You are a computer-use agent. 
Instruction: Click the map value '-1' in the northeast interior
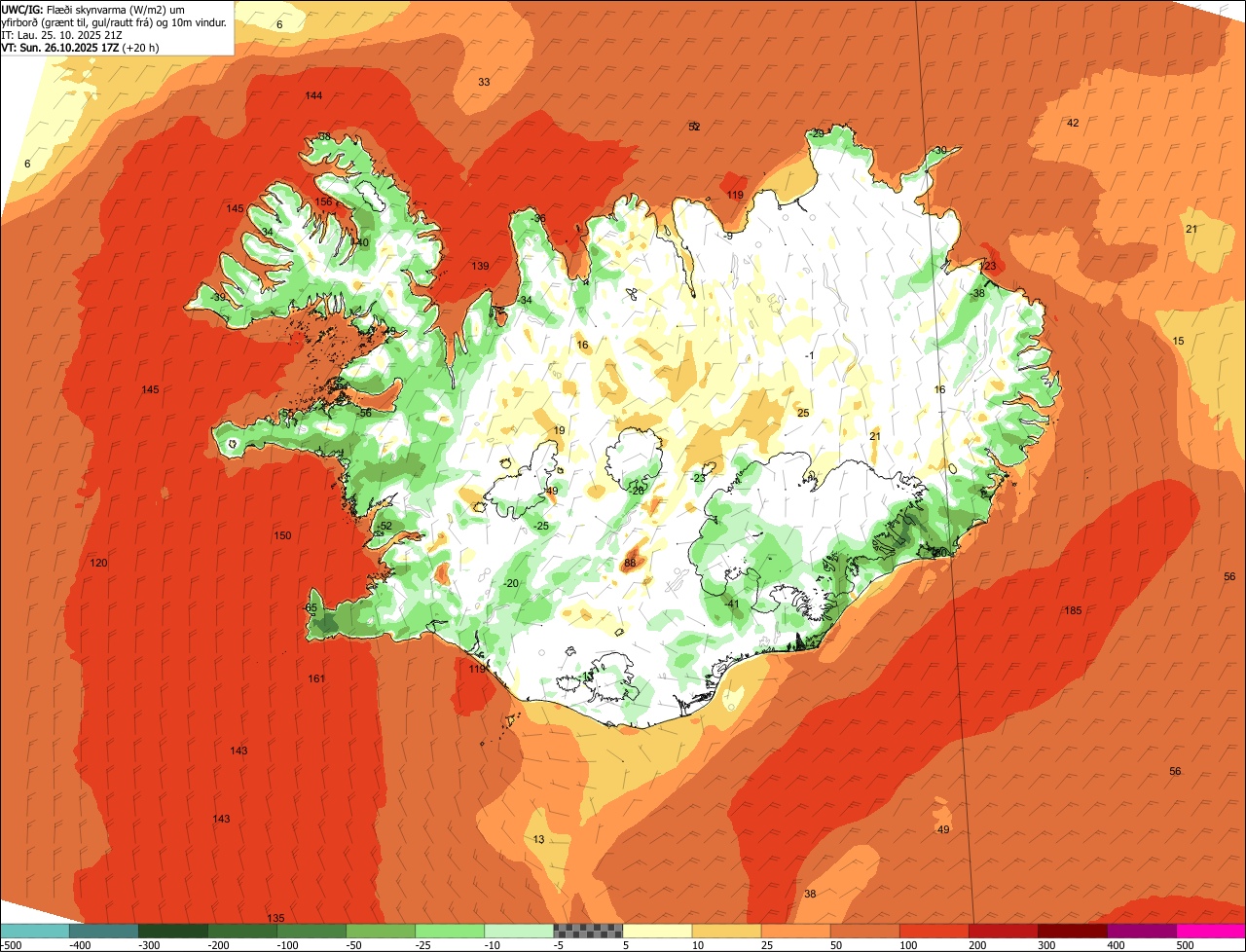[809, 355]
